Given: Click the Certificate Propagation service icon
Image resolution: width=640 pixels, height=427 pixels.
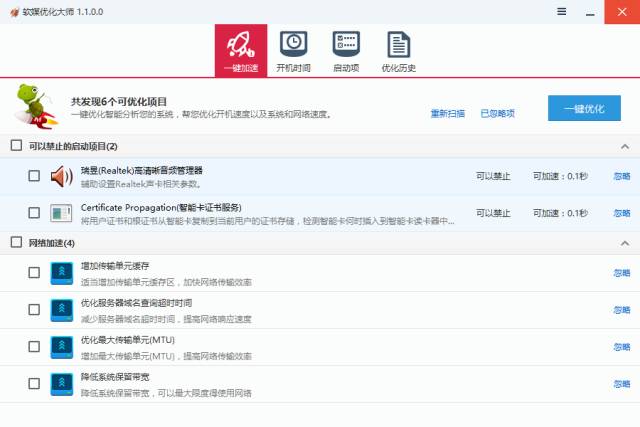Looking at the screenshot, I should click(x=61, y=213).
